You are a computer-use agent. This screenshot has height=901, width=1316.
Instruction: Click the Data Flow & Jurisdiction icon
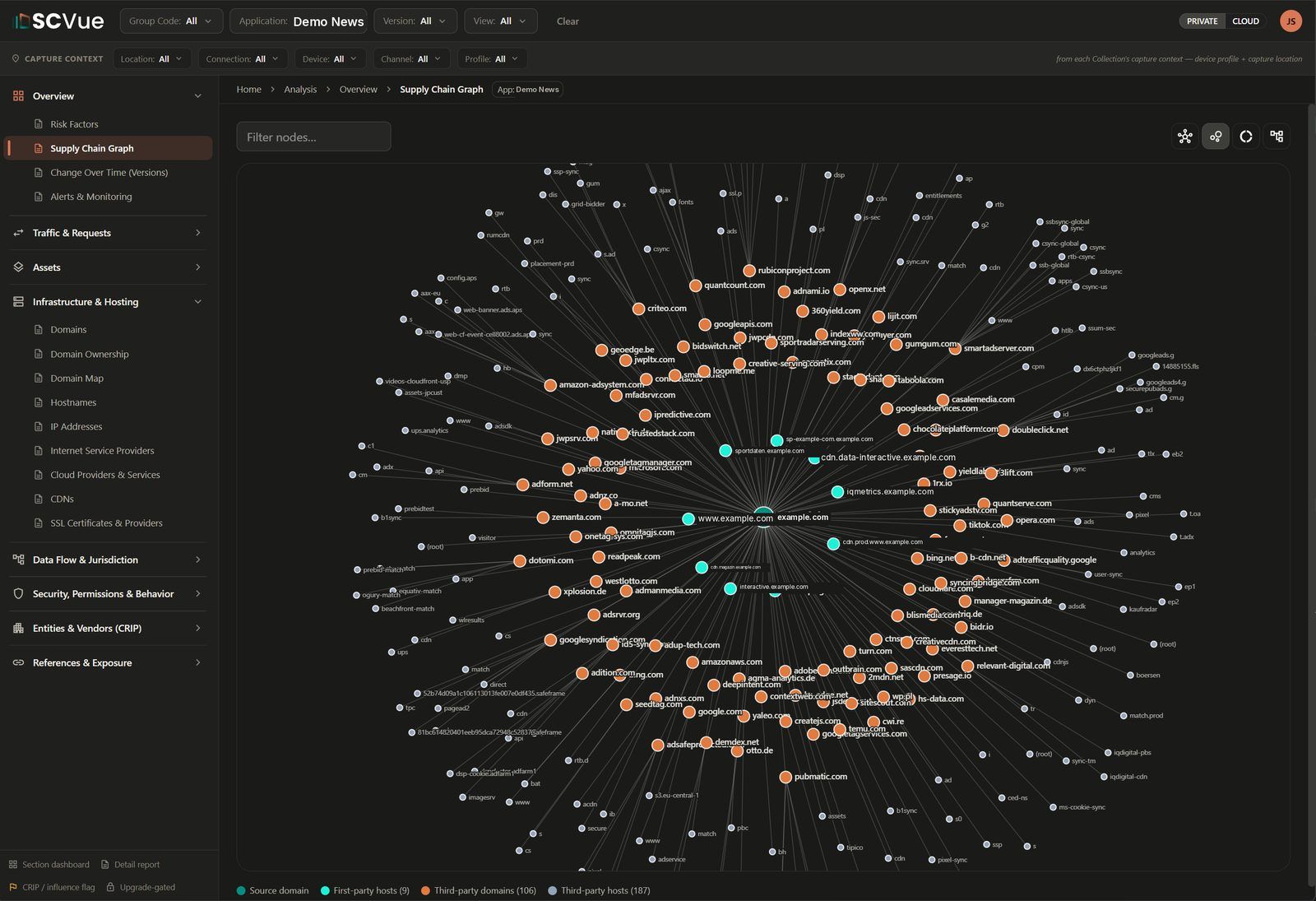click(x=18, y=560)
